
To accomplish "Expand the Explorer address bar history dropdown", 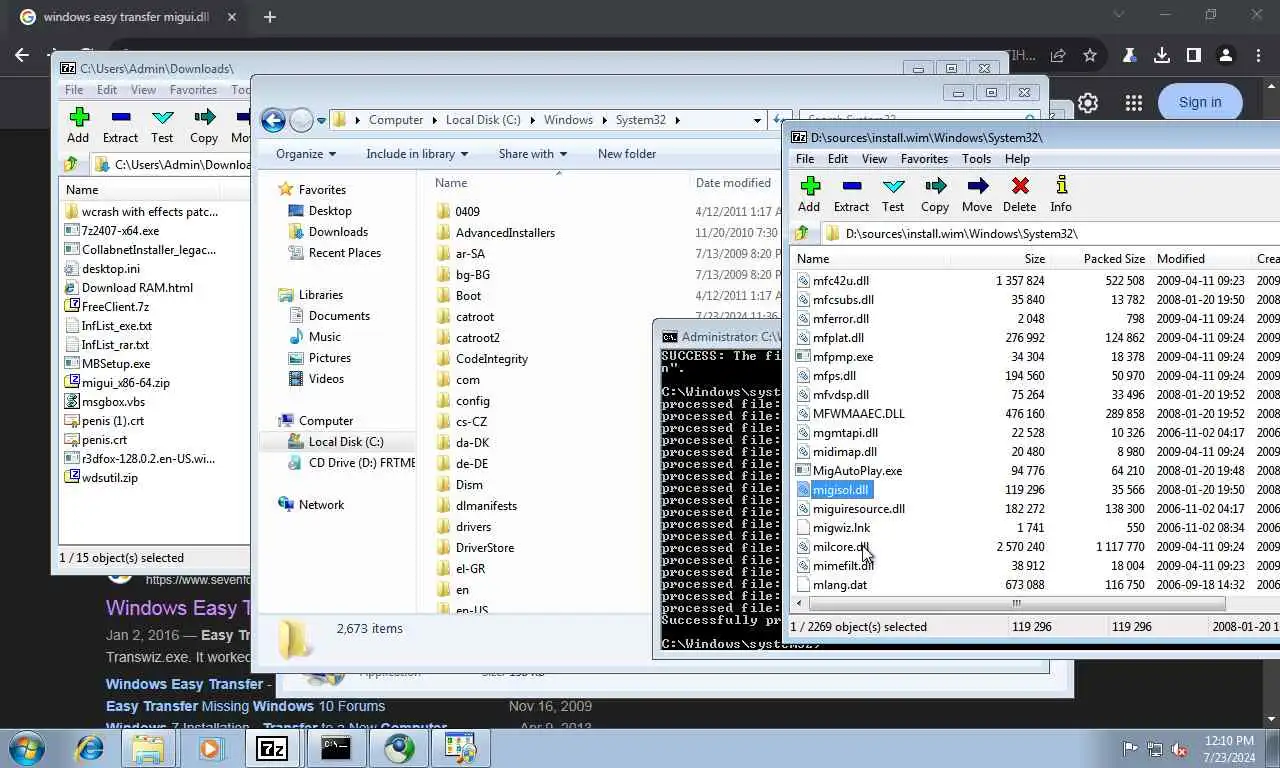I will coord(757,120).
